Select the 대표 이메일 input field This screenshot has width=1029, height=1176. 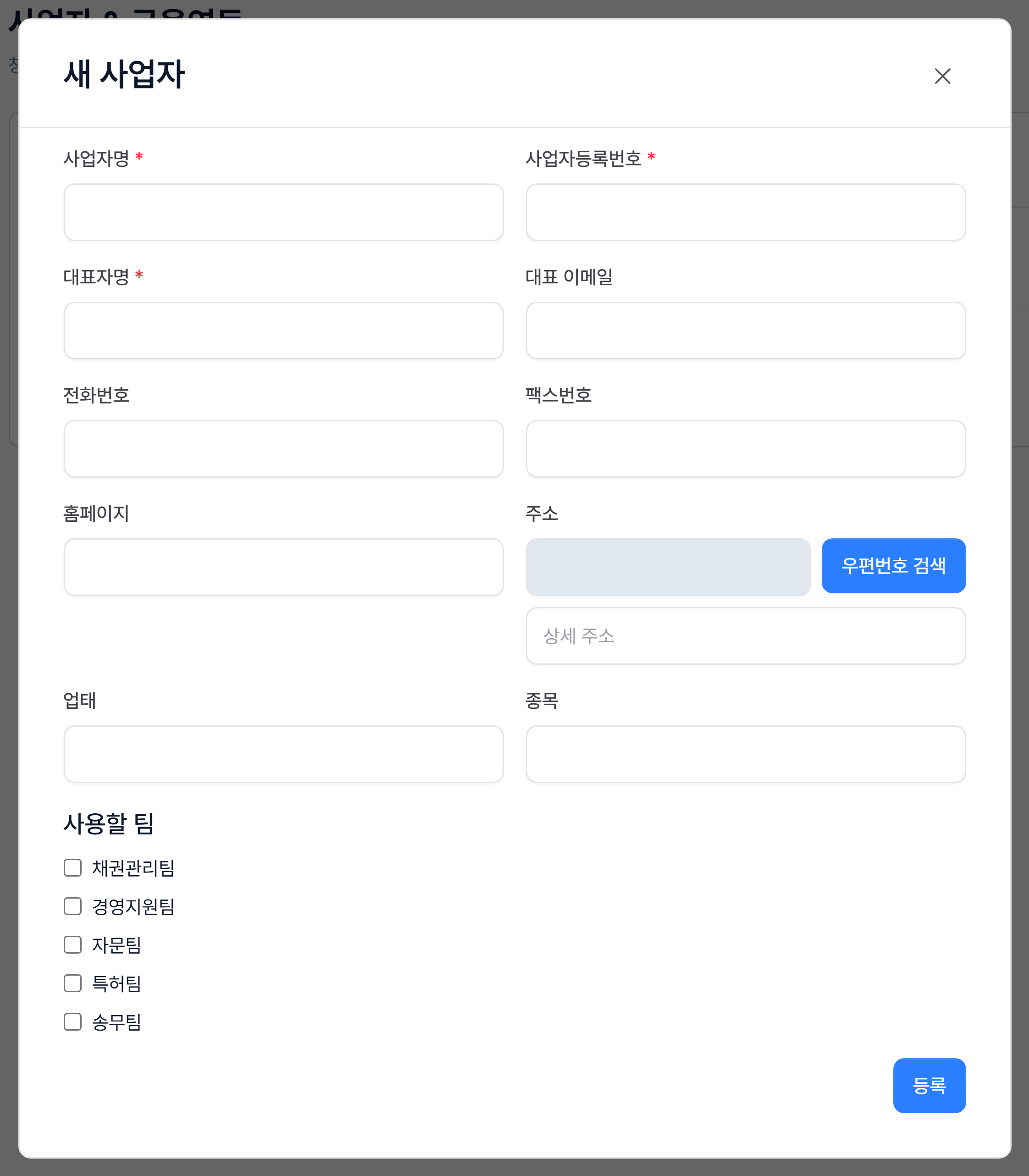(x=746, y=330)
